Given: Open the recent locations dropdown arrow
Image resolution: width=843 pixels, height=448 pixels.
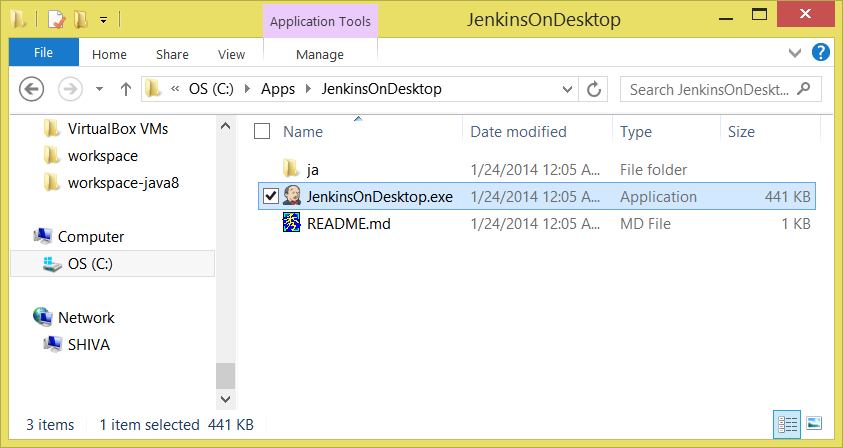Looking at the screenshot, I should pos(99,89).
